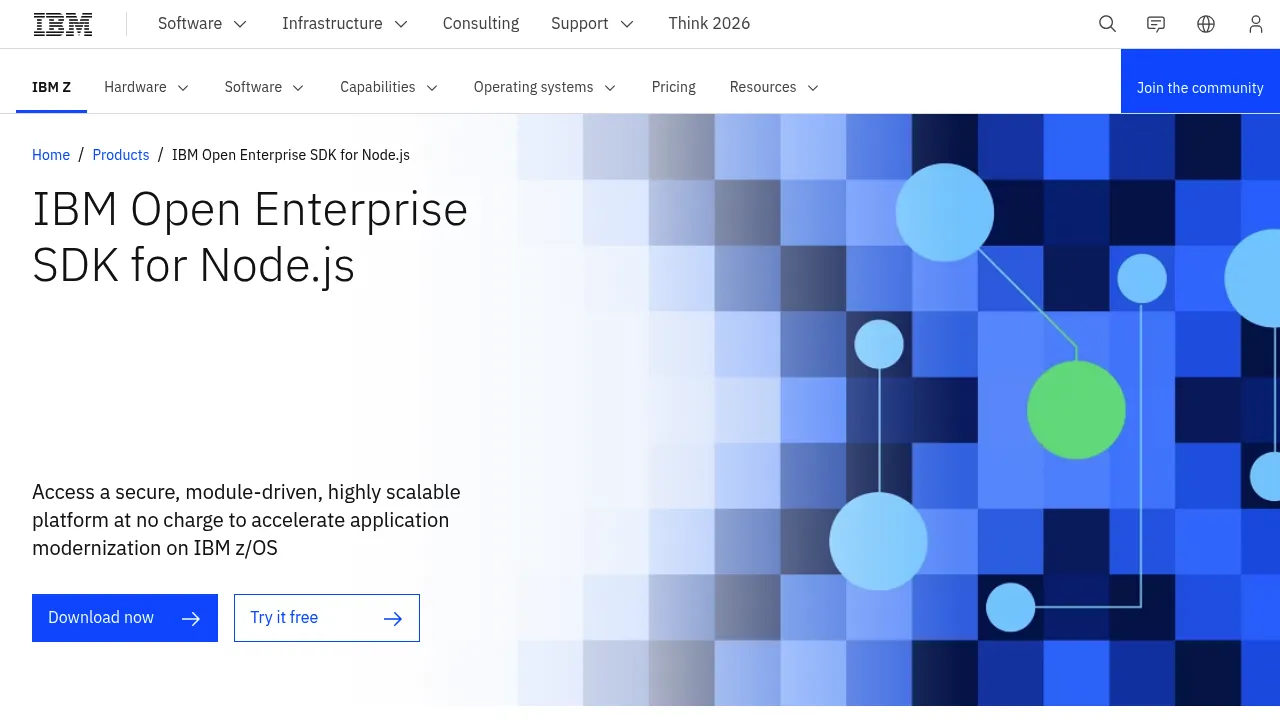The image size is (1280, 720).
Task: Expand the Resources dropdown
Action: [x=775, y=87]
